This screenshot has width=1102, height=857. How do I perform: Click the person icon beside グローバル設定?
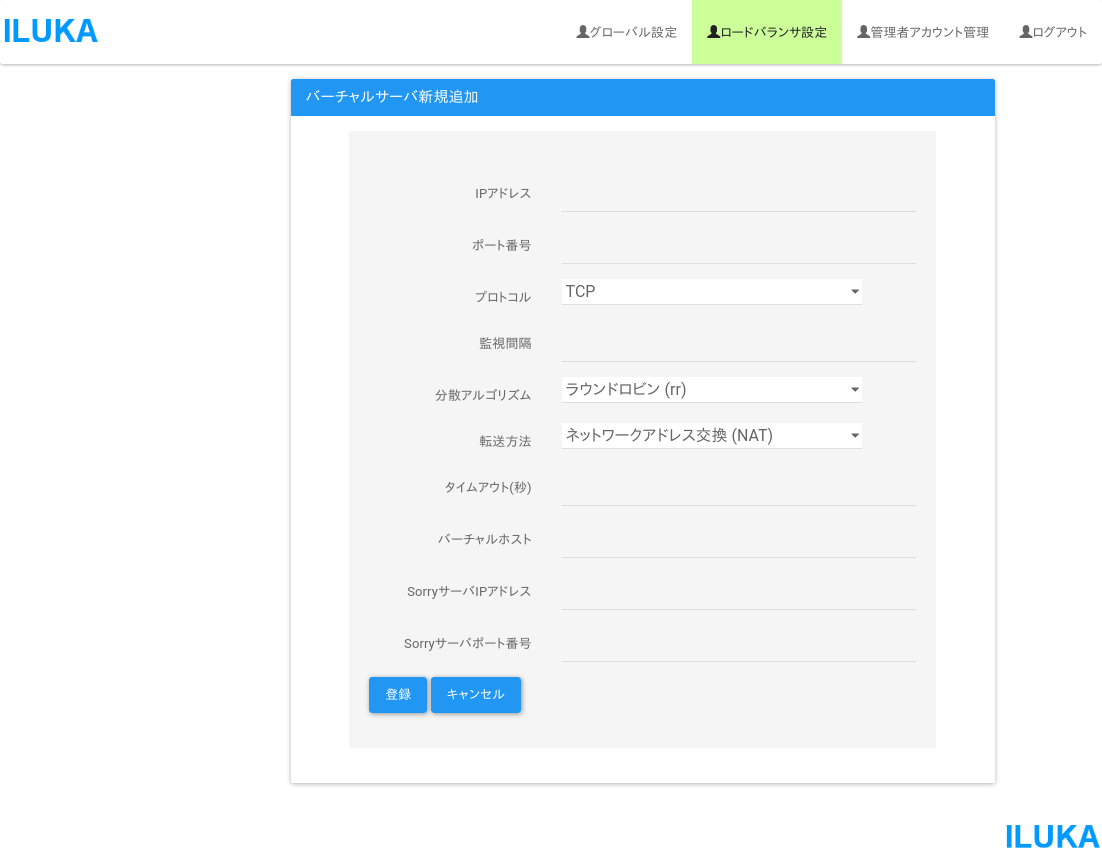582,32
